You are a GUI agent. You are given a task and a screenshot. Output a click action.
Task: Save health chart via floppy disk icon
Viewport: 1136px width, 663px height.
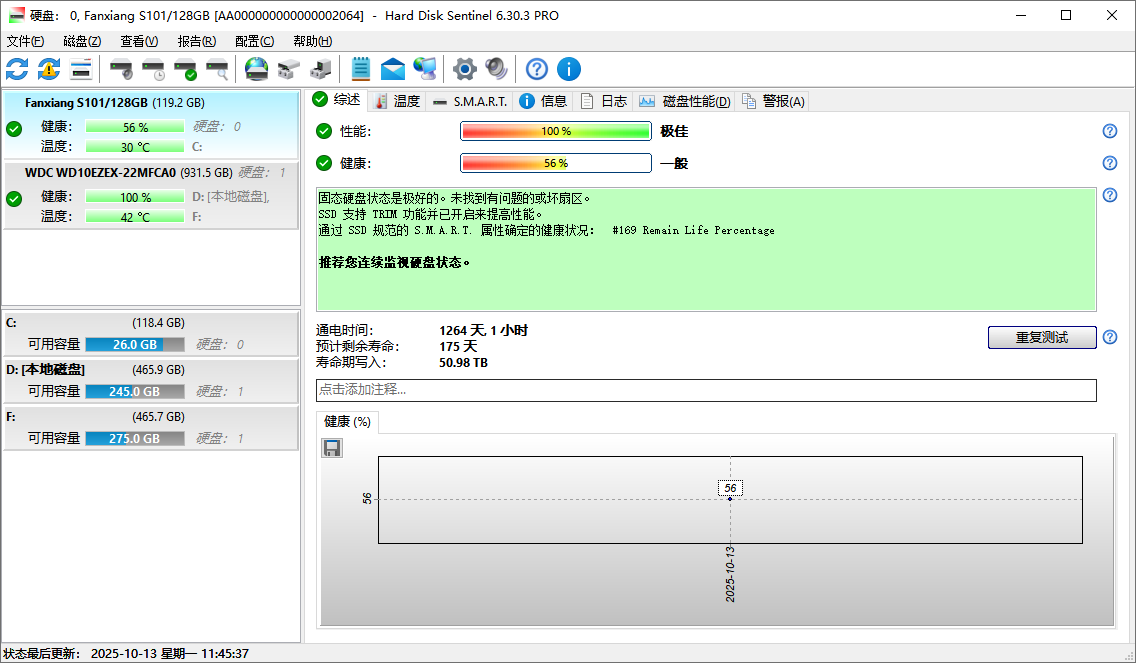click(332, 448)
